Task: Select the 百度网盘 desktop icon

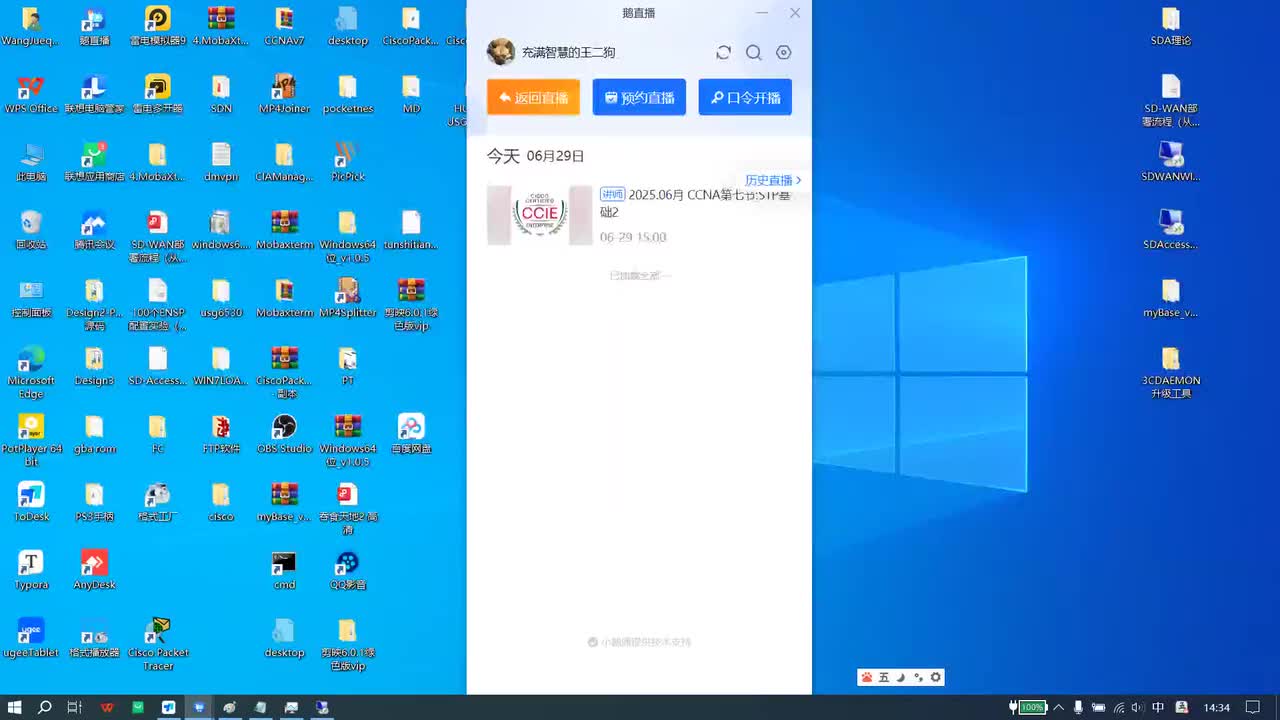Action: tap(411, 434)
